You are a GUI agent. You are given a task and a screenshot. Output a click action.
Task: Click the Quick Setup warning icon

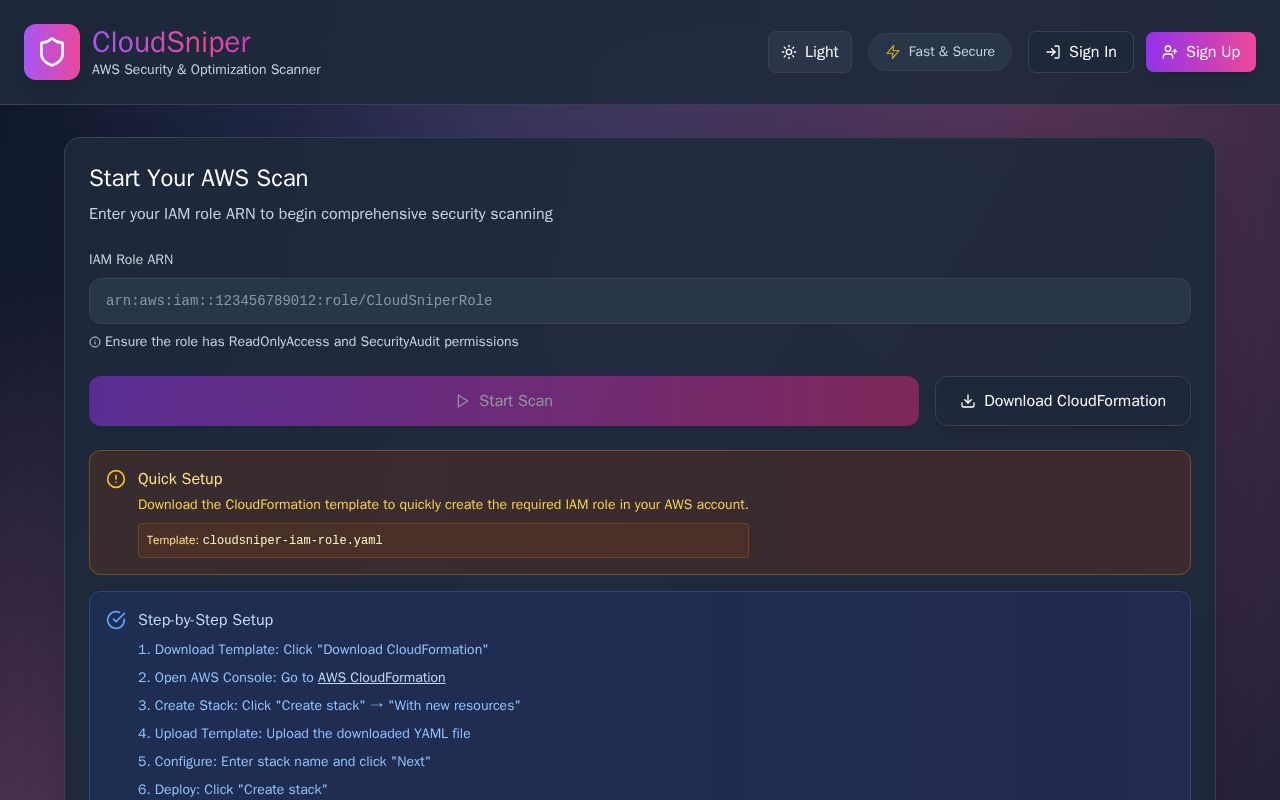pyautogui.click(x=116, y=479)
